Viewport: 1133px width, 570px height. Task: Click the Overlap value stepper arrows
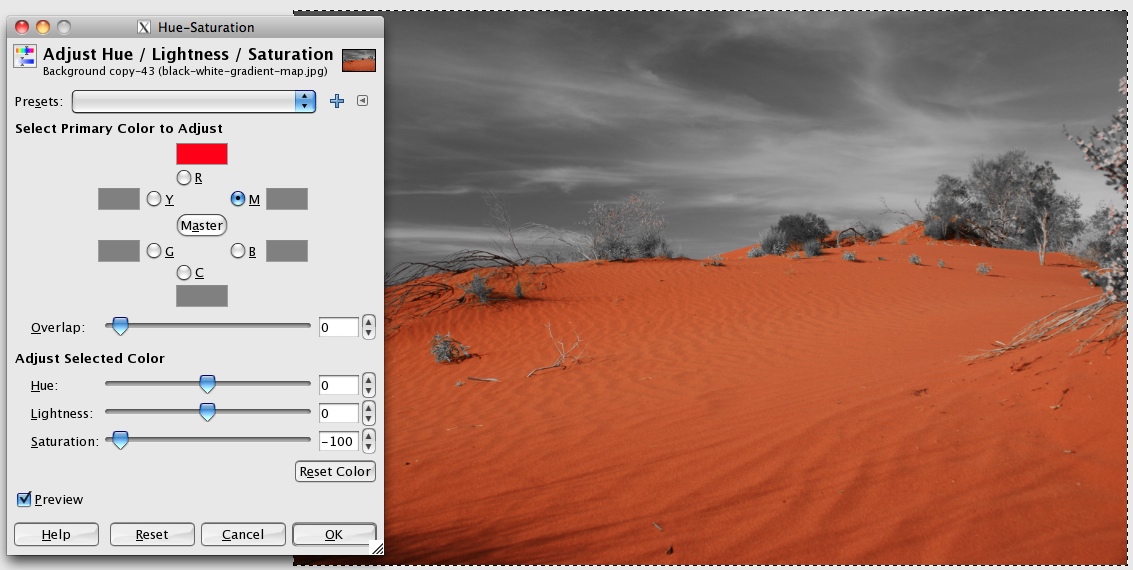pyautogui.click(x=369, y=327)
